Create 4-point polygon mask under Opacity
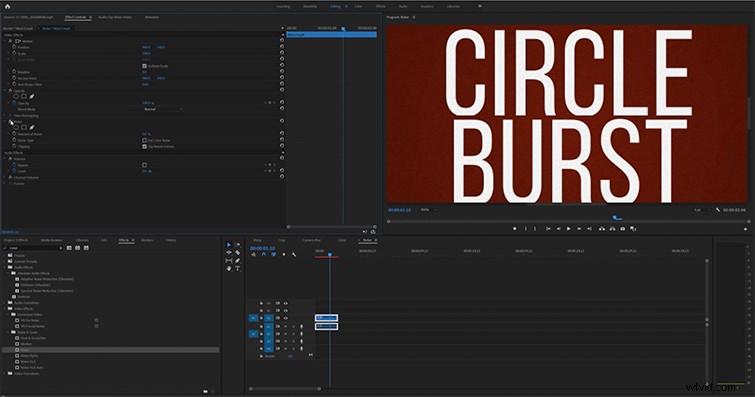Viewport: 755px width, 397px height. coord(24,96)
